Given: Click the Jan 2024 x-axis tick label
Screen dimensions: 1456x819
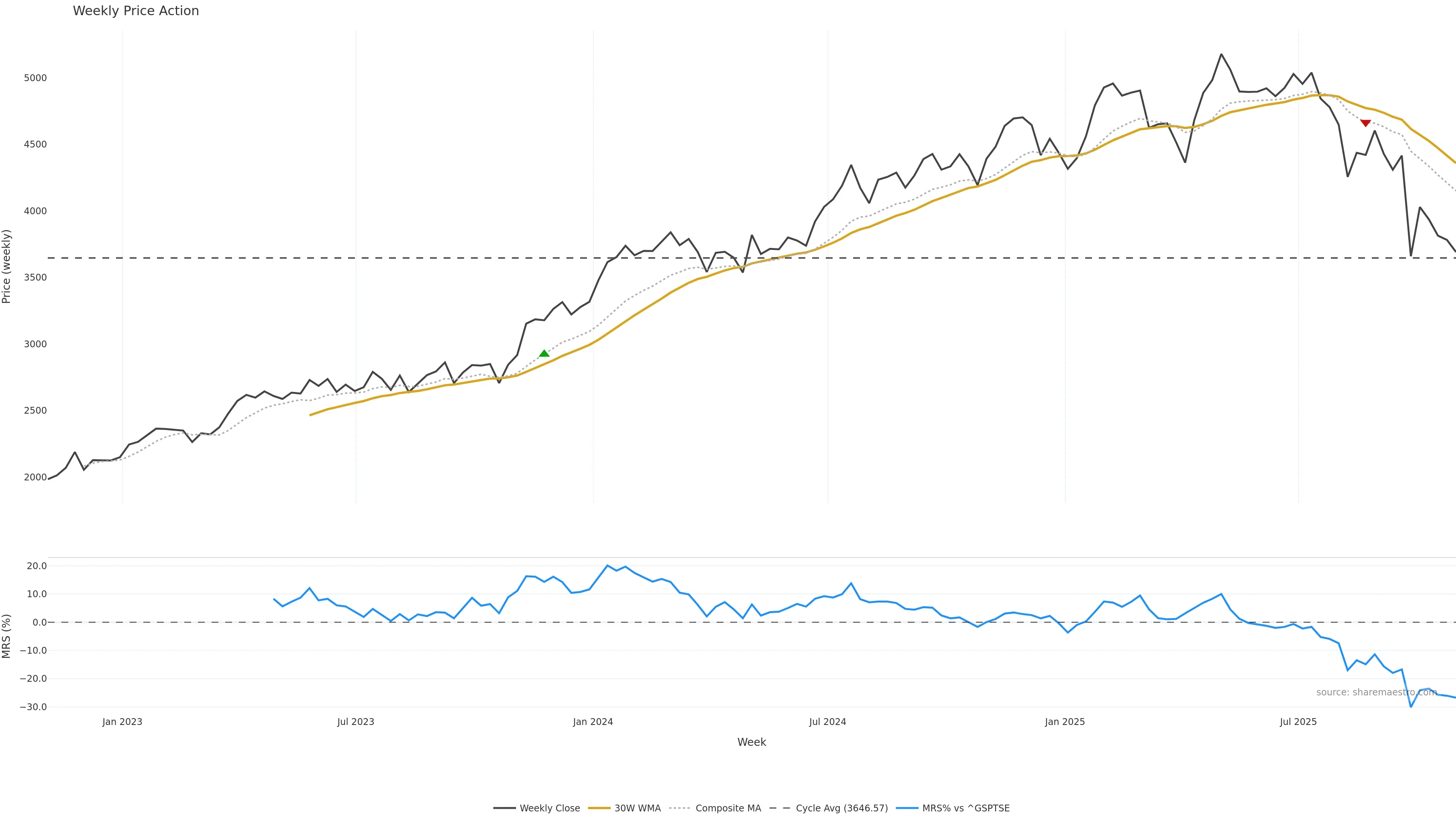Looking at the screenshot, I should (x=593, y=722).
